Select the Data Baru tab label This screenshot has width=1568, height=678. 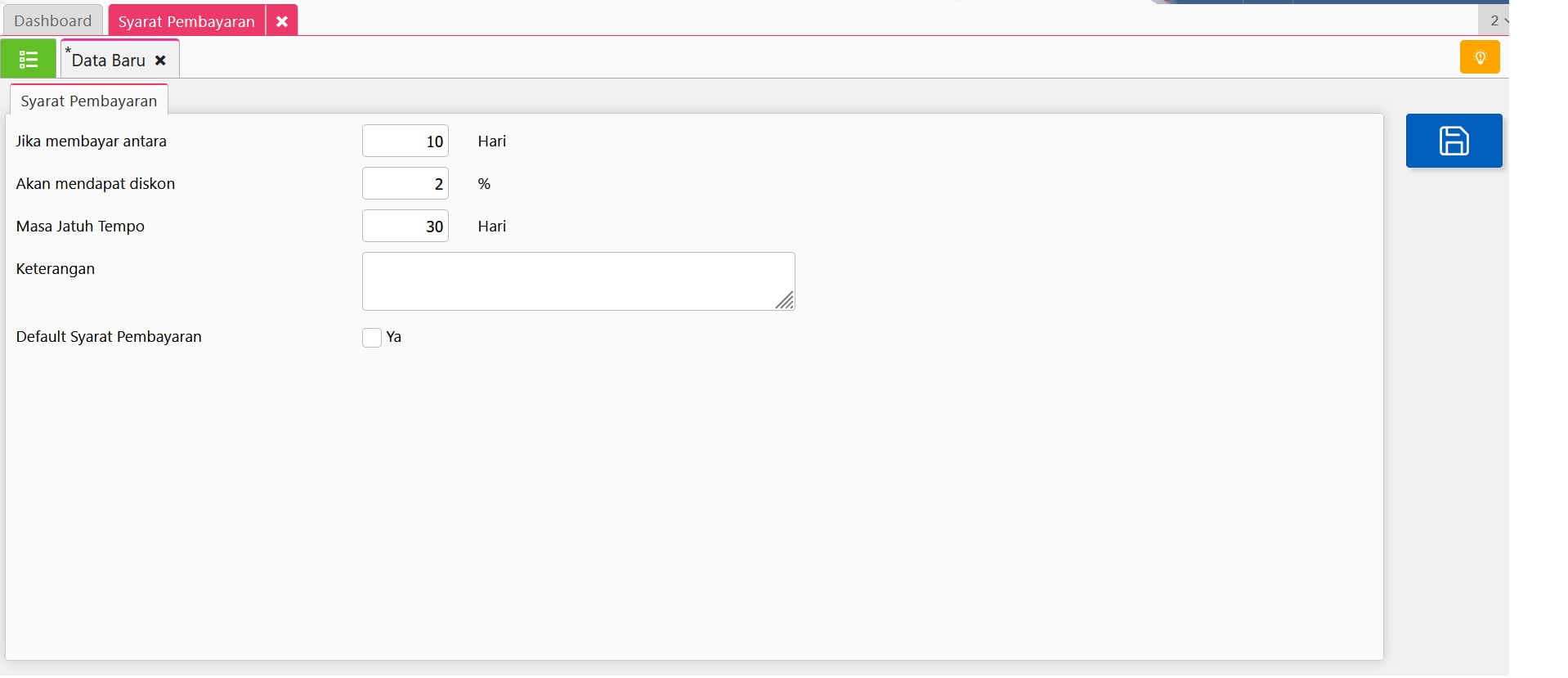(108, 61)
